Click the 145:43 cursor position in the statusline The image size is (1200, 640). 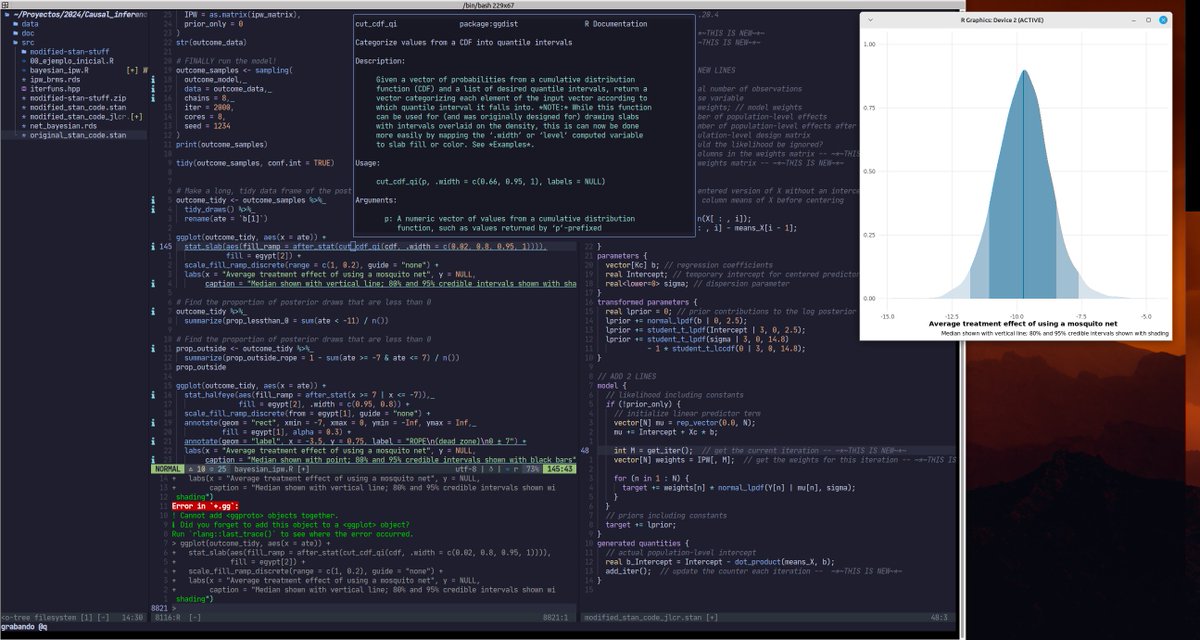click(561, 469)
